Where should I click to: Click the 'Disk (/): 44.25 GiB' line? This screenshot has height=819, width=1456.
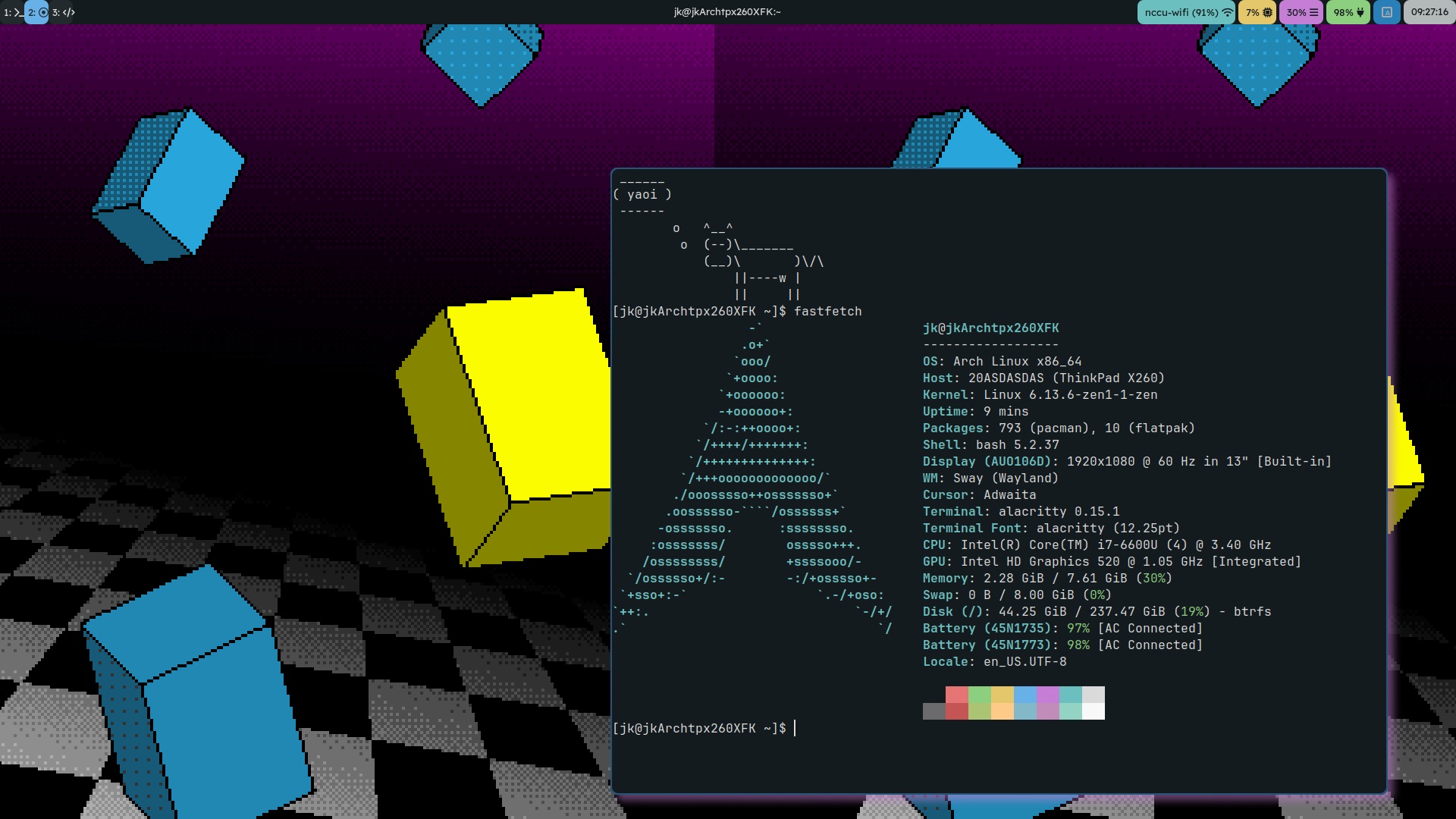pyautogui.click(x=1097, y=611)
